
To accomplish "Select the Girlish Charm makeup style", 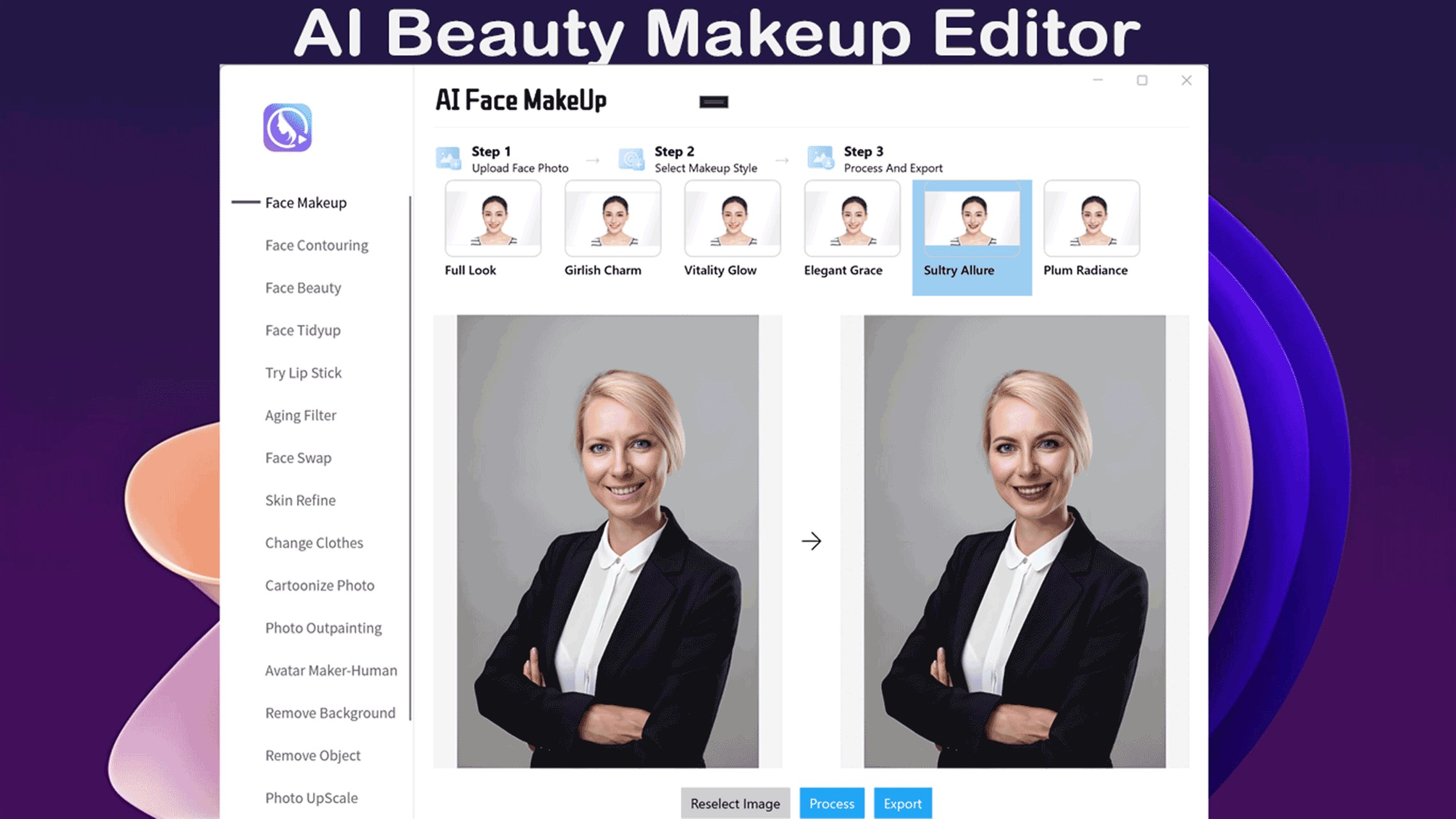I will 612,218.
